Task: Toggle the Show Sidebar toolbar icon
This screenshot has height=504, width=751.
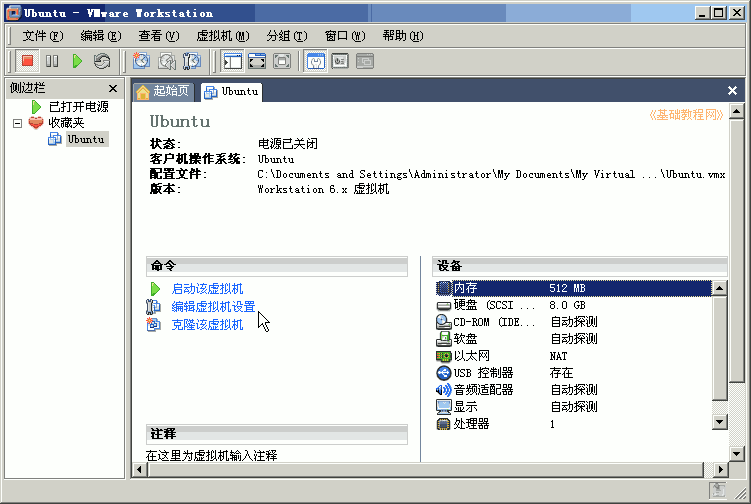Action: (233, 61)
